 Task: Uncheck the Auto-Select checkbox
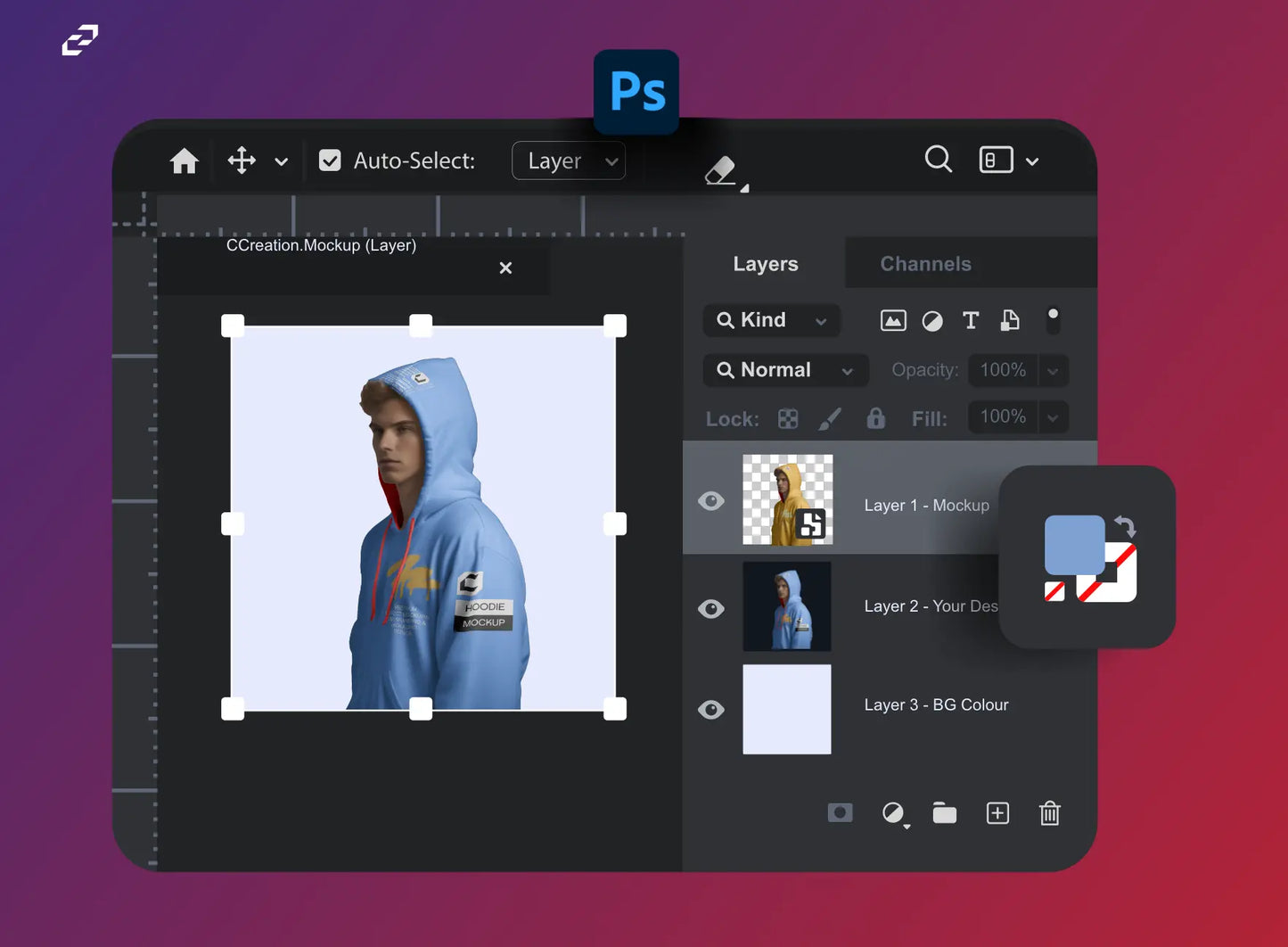[x=330, y=161]
